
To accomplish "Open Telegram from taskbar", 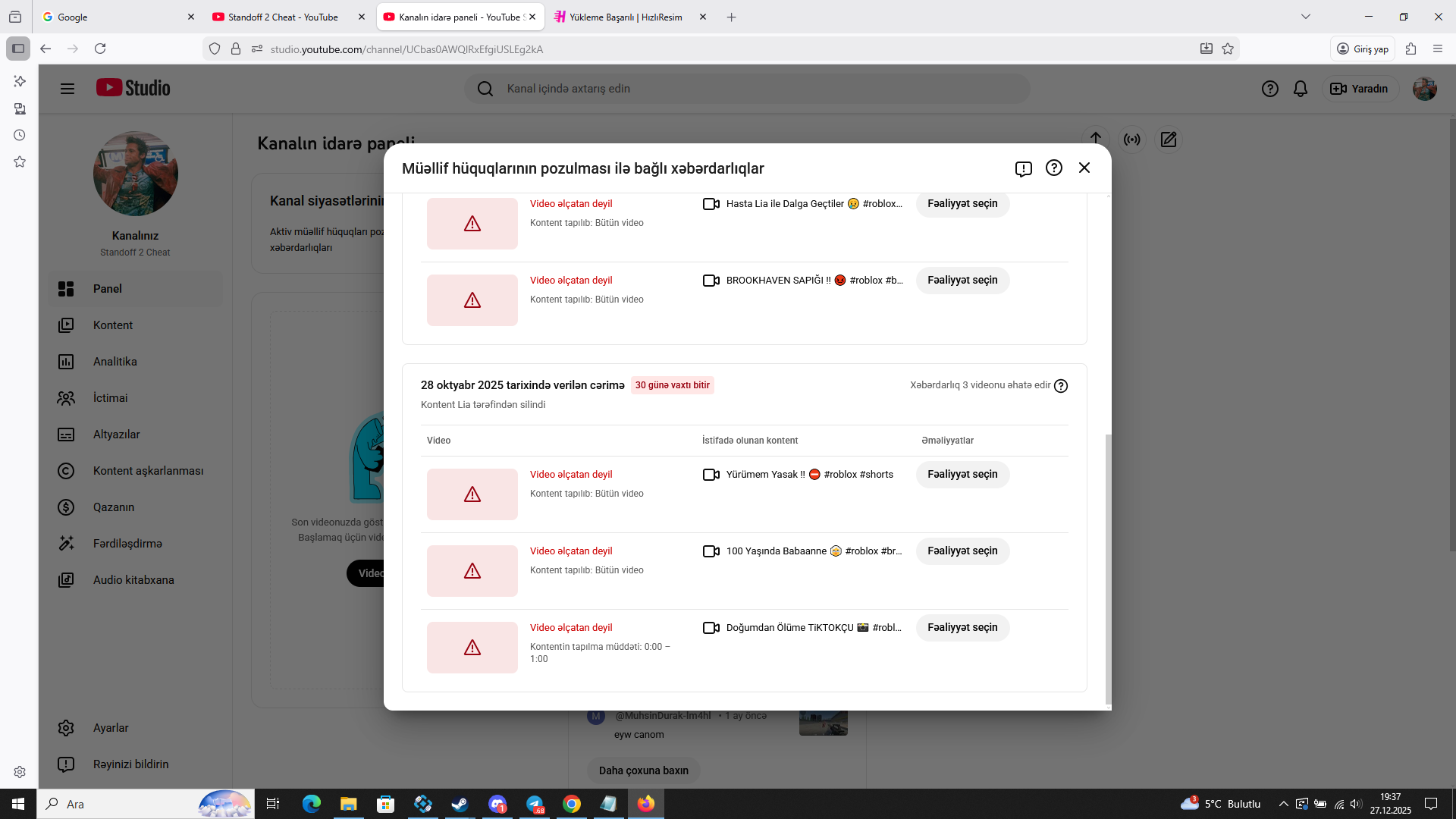I will point(535,804).
